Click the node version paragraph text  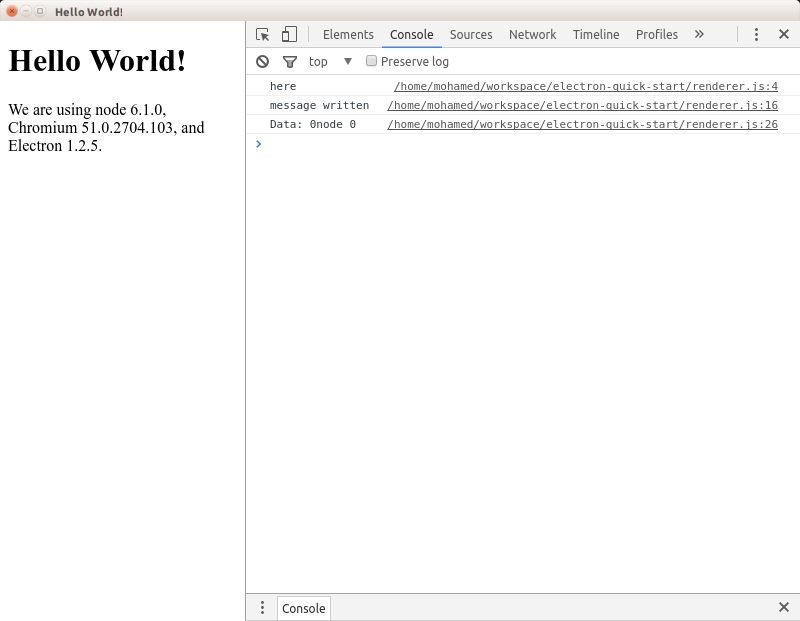[x=106, y=128]
